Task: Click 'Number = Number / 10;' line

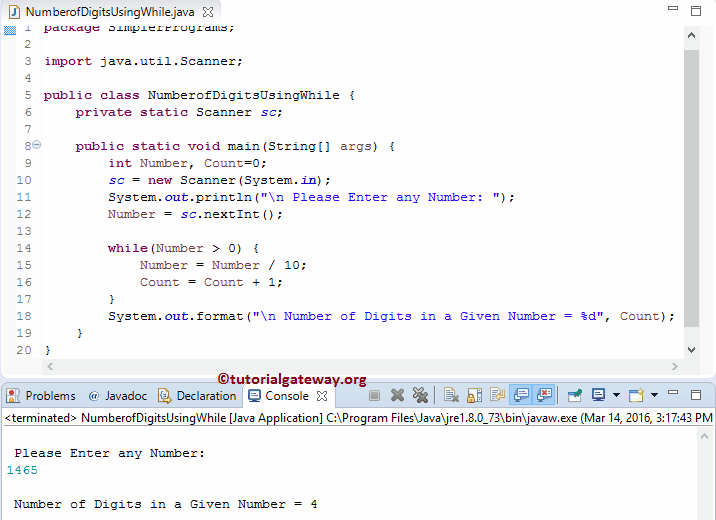Action: (x=223, y=265)
